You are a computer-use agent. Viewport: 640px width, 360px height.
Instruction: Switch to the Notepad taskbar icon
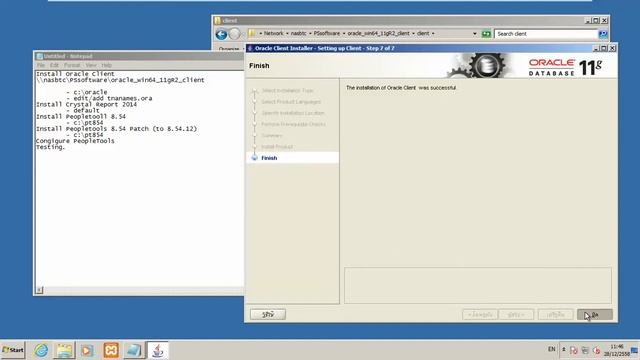pyautogui.click(x=133, y=350)
